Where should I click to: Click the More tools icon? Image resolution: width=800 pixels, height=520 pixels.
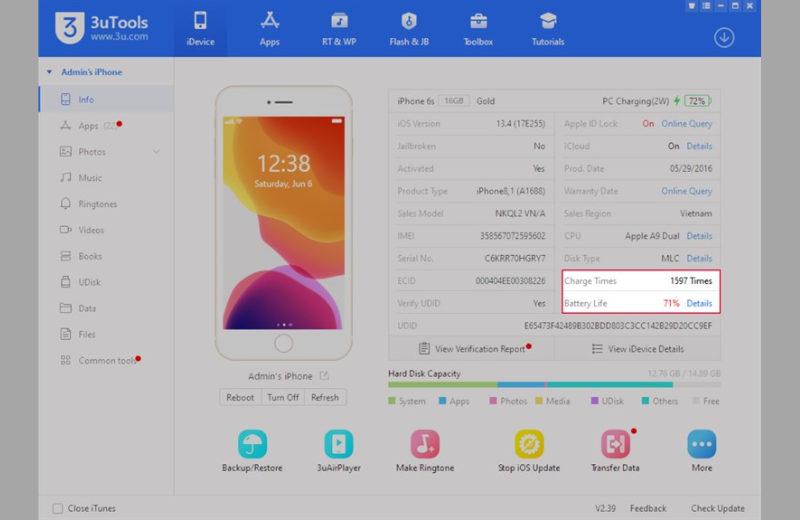(702, 444)
